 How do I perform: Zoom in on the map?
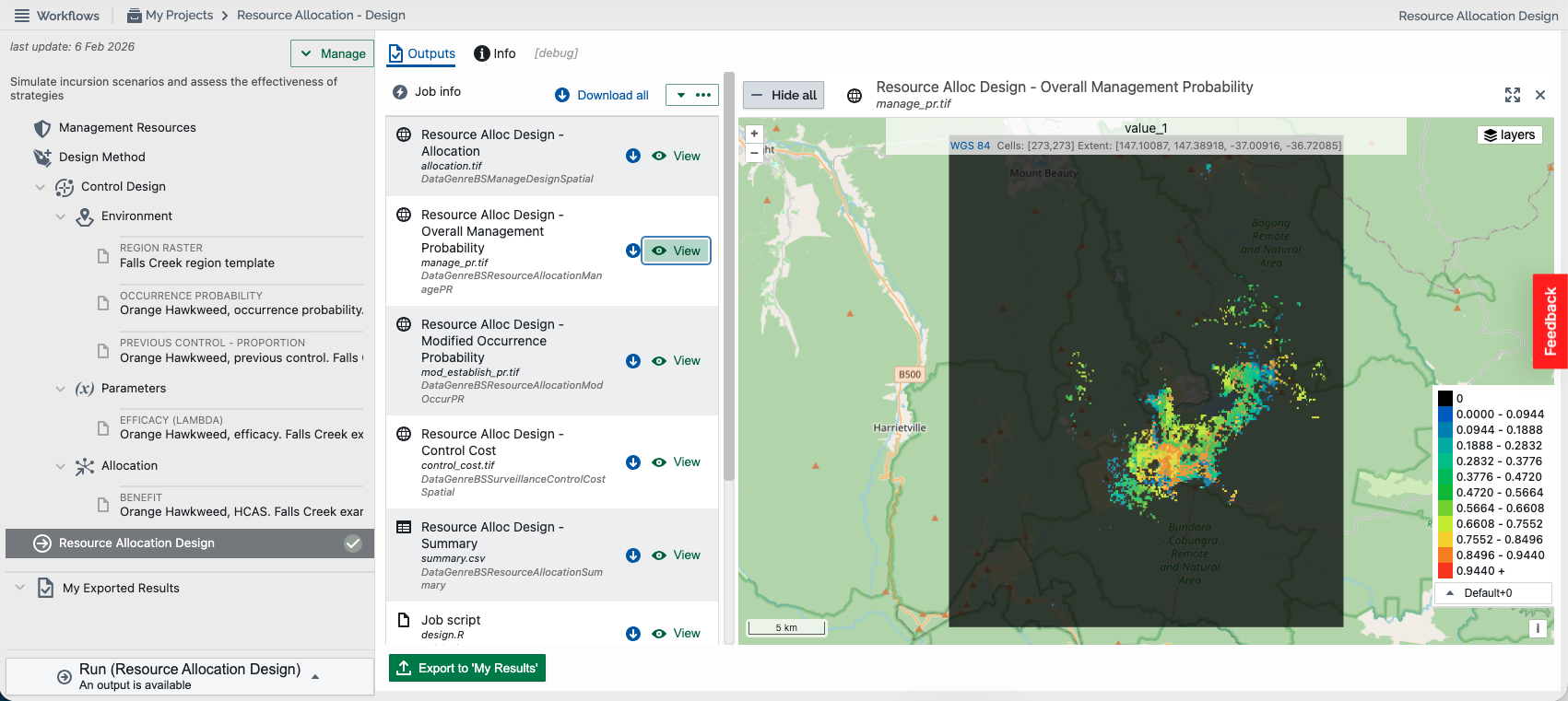(x=754, y=134)
